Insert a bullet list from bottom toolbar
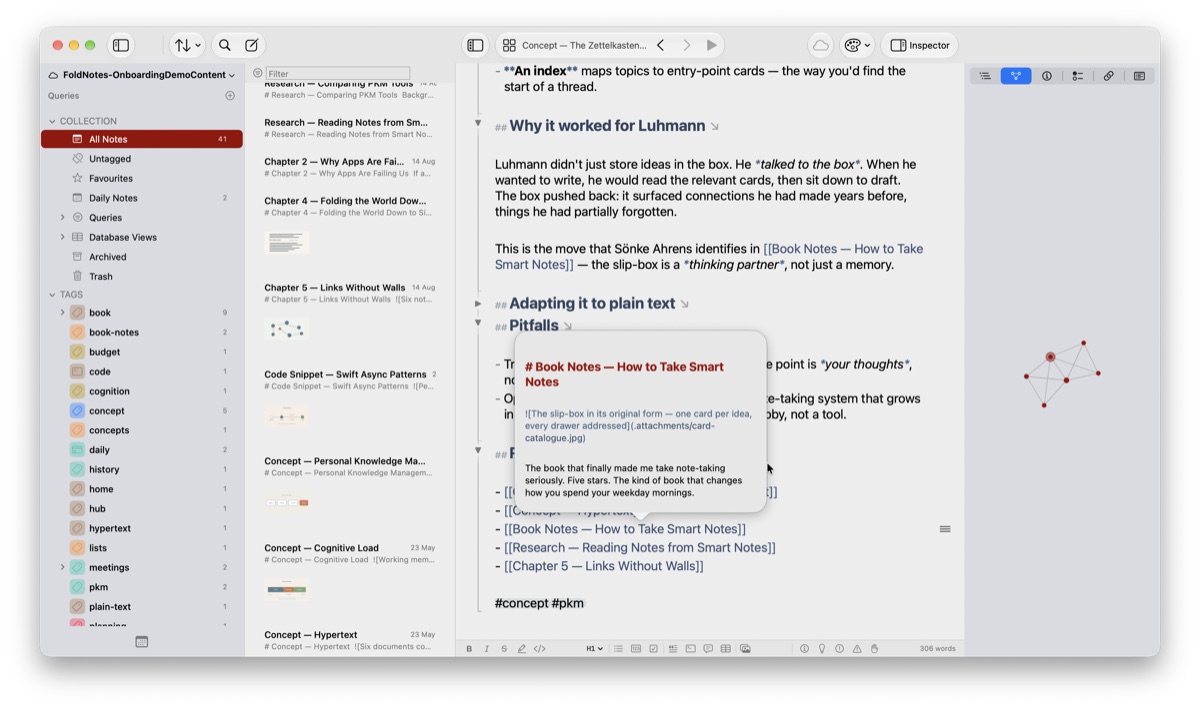Viewport: 1200px width, 709px height. [x=618, y=649]
